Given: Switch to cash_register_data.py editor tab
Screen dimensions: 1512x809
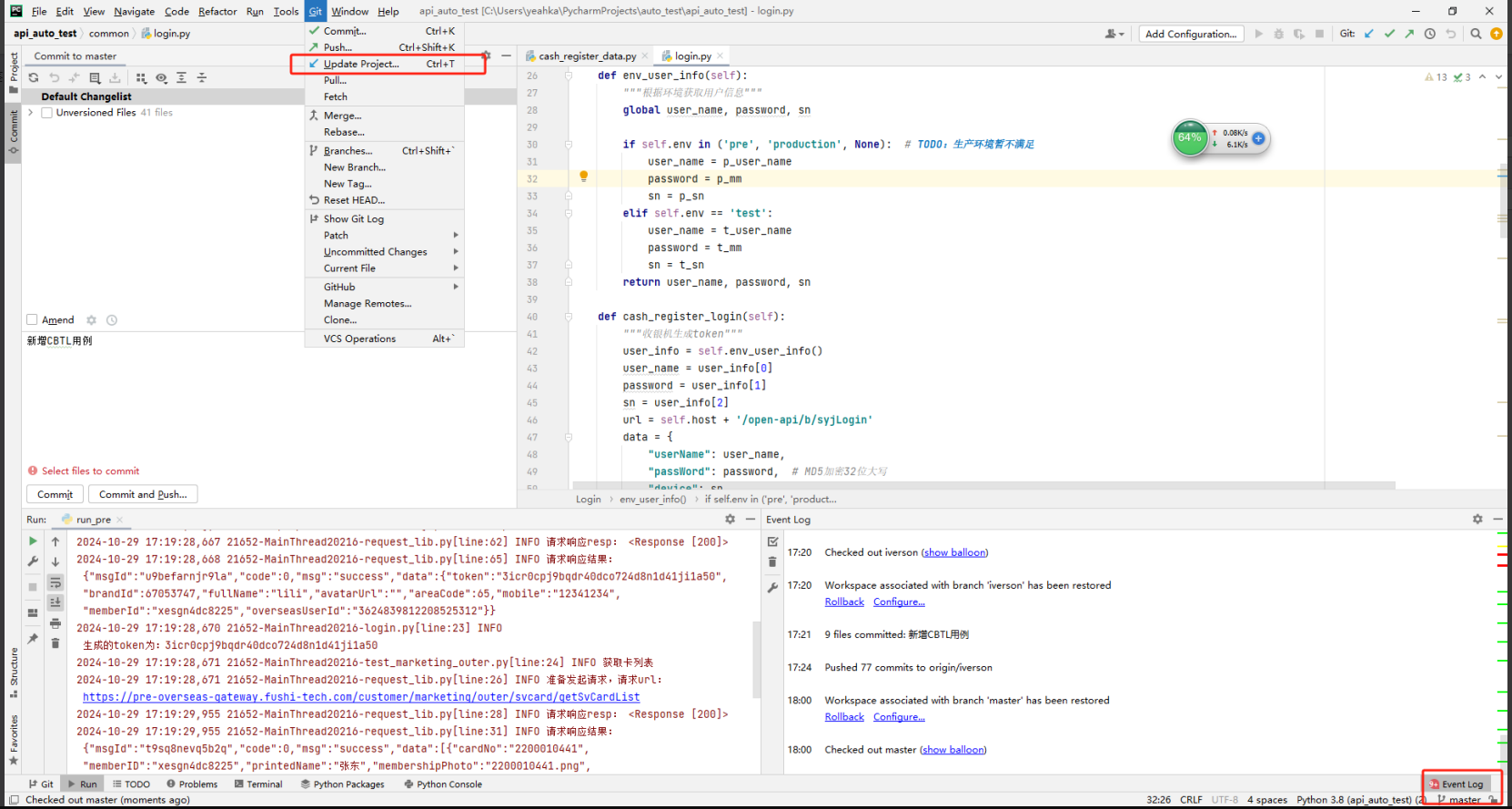Looking at the screenshot, I should pos(587,56).
